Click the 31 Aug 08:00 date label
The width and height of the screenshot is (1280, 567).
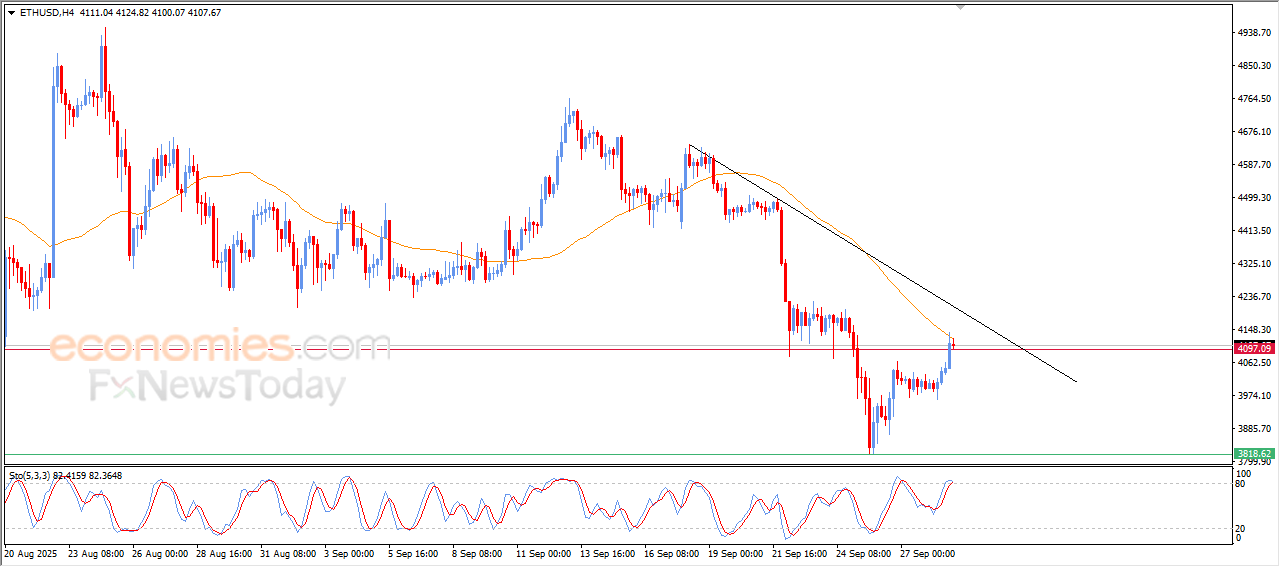[287, 552]
